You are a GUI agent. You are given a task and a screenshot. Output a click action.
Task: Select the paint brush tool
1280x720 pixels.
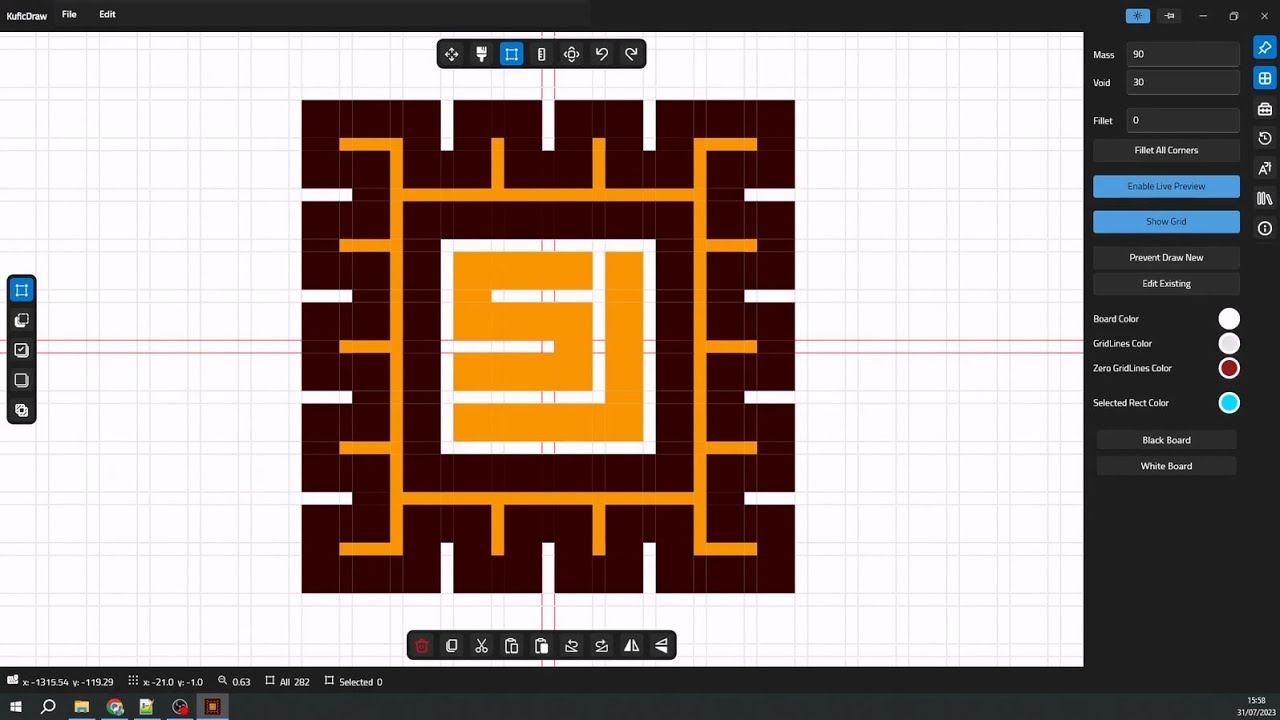[481, 54]
